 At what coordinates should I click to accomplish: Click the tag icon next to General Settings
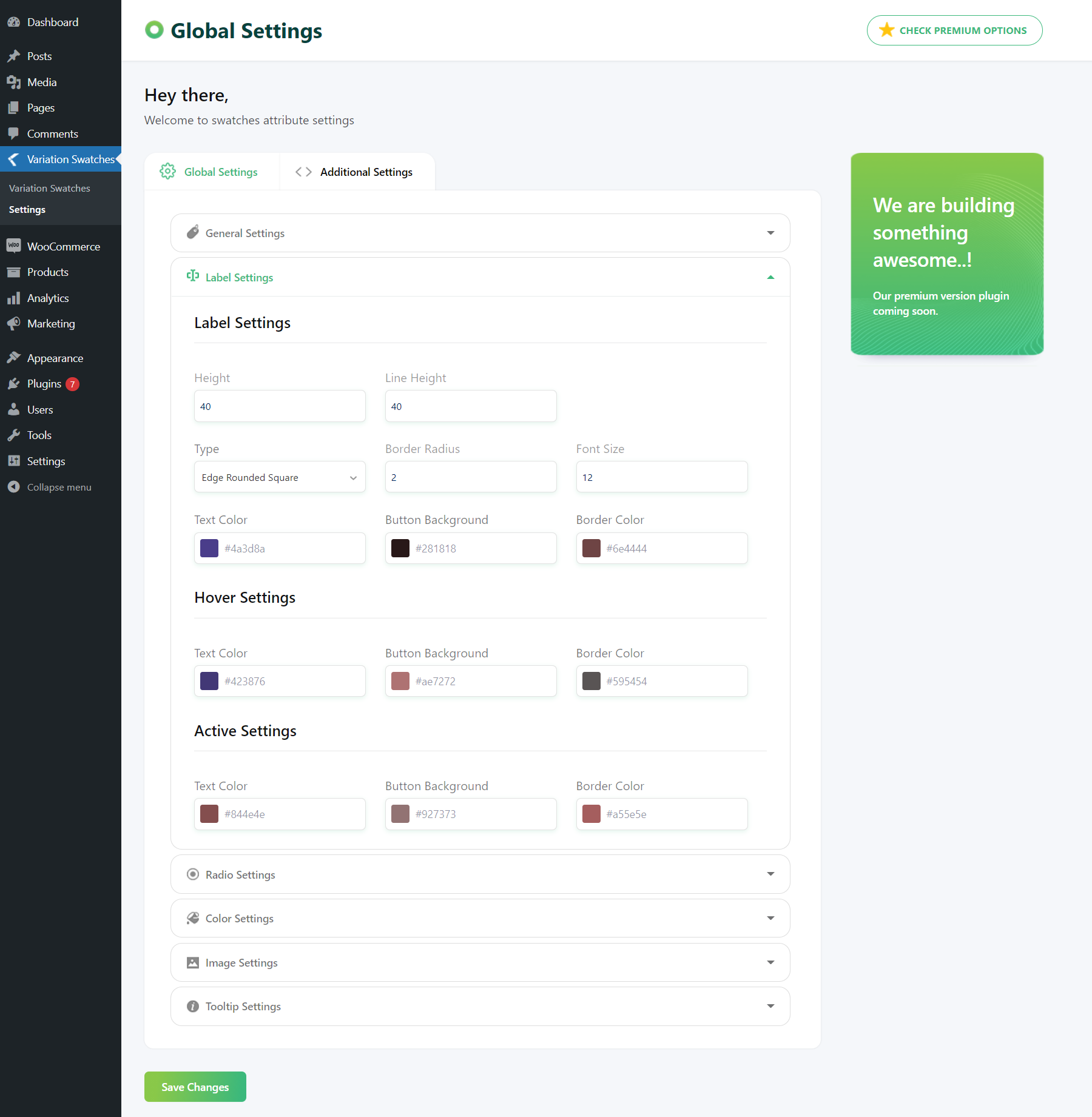pyautogui.click(x=193, y=232)
